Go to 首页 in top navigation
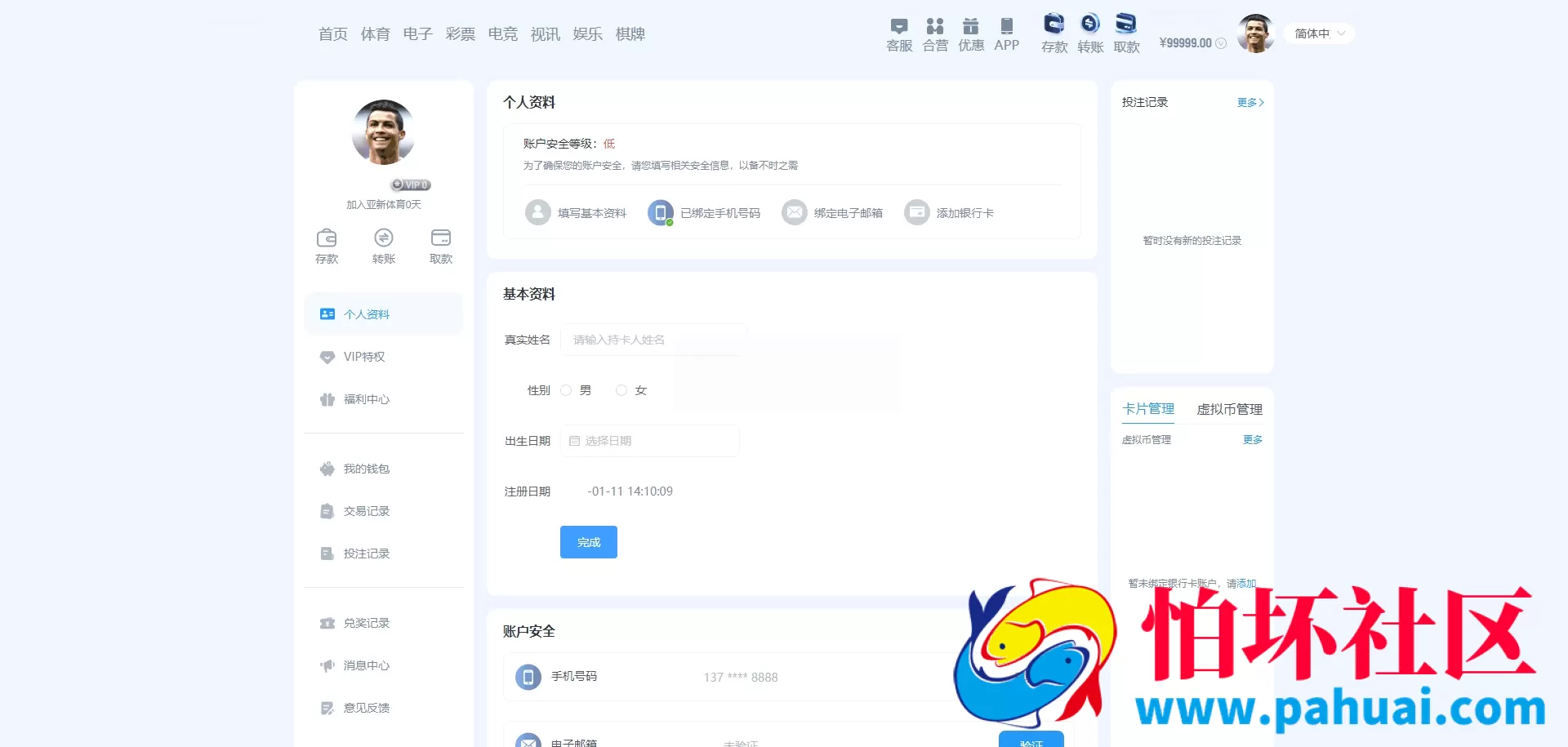The height and width of the screenshot is (747, 1568). coord(333,34)
